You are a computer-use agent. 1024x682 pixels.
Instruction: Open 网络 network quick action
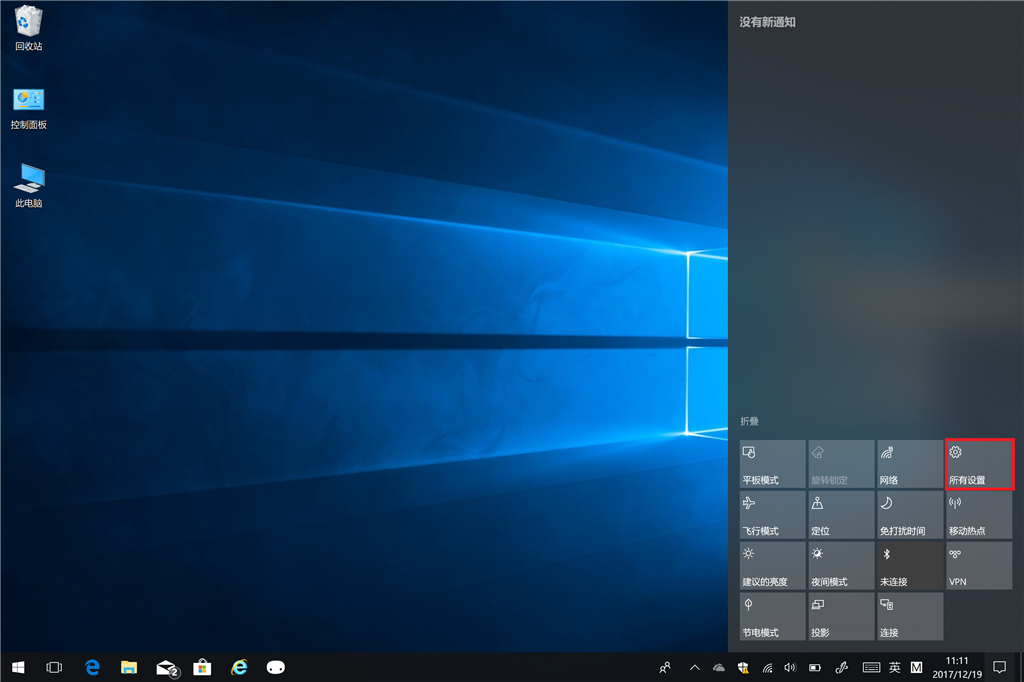[909, 464]
